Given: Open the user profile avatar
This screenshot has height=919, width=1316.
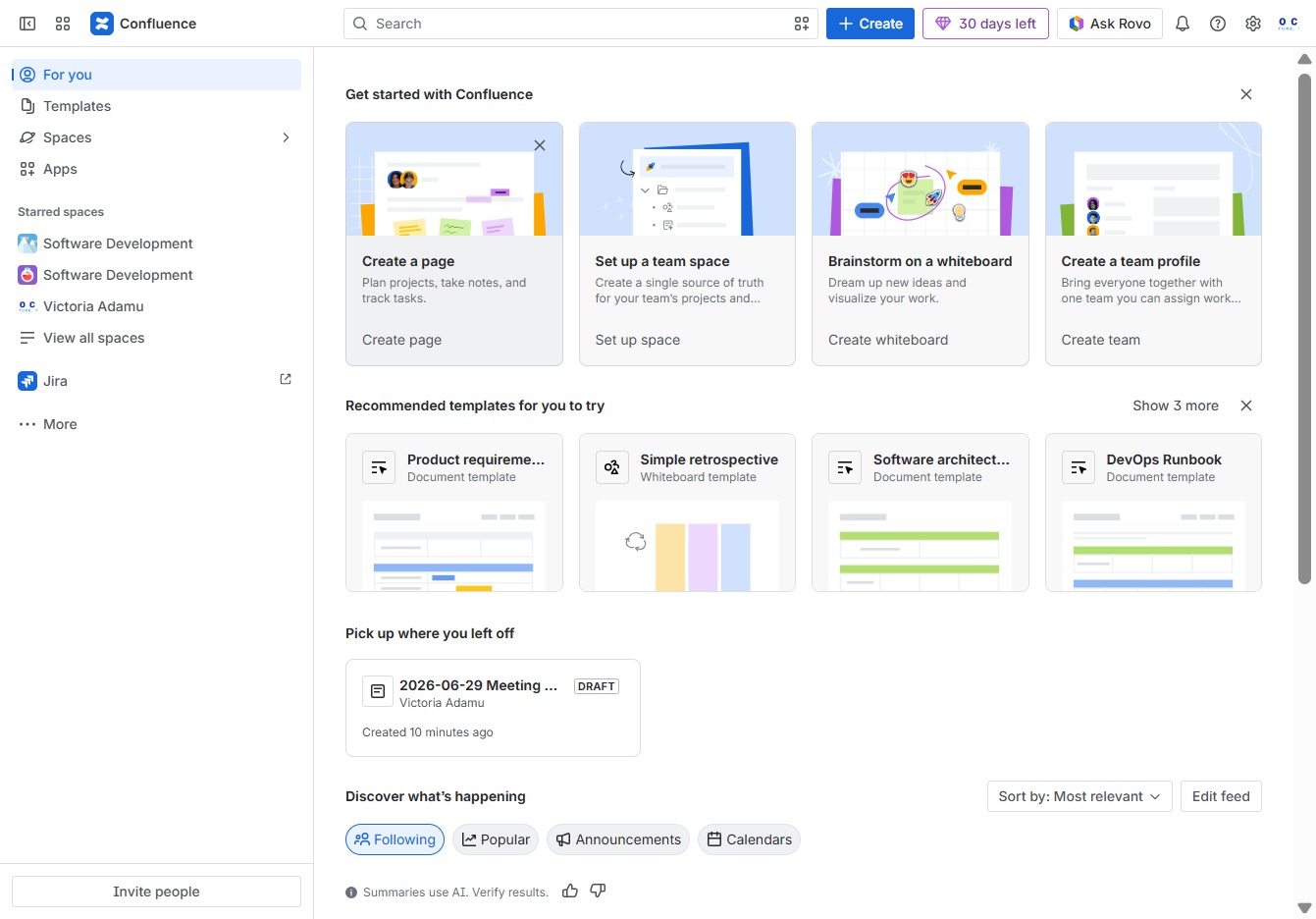Looking at the screenshot, I should pyautogui.click(x=1289, y=24).
